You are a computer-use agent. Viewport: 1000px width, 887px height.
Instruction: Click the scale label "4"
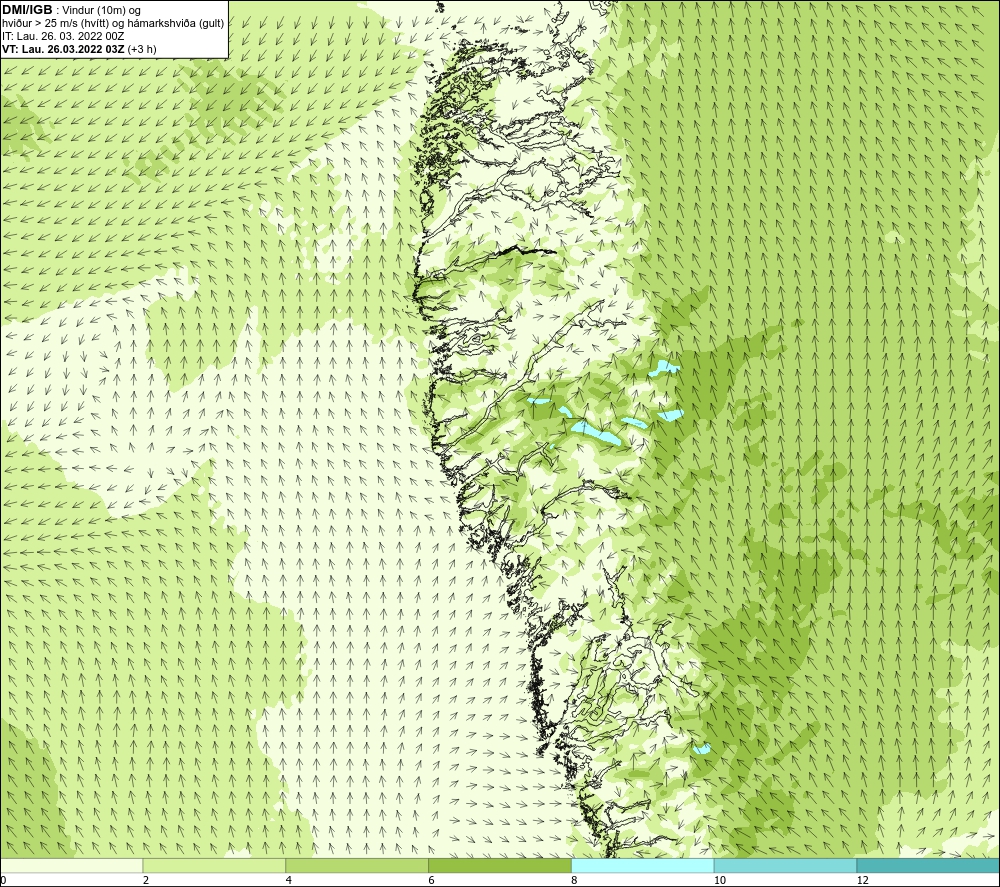click(289, 881)
